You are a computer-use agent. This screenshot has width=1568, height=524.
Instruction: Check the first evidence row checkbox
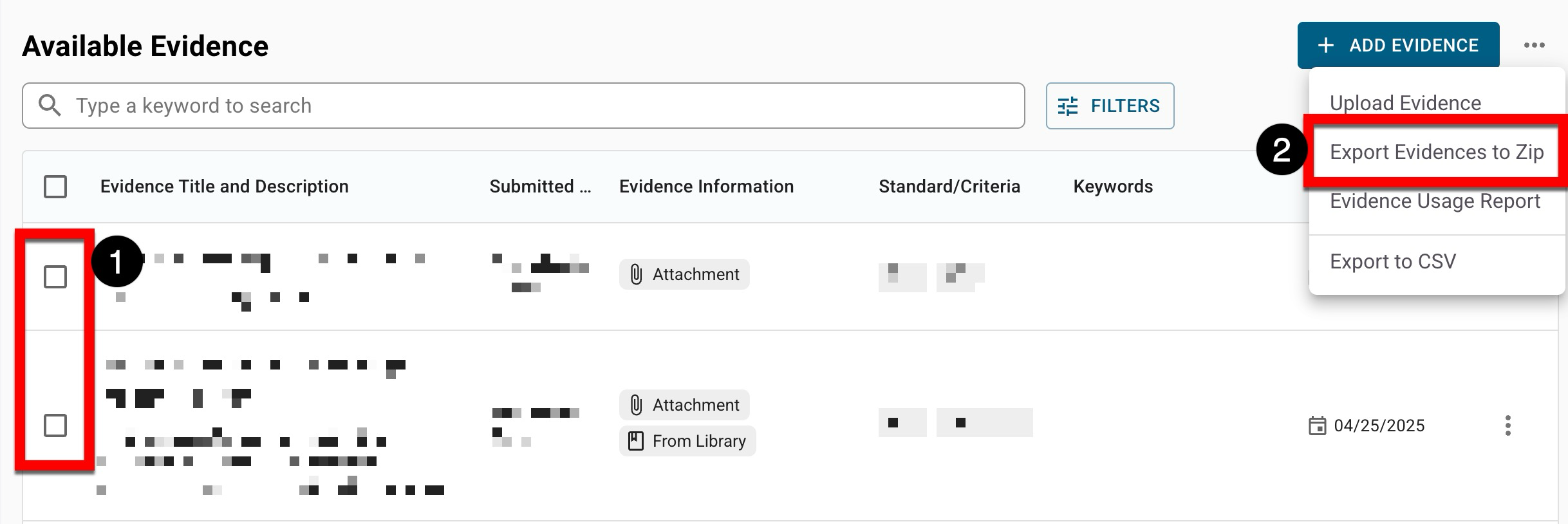(55, 277)
